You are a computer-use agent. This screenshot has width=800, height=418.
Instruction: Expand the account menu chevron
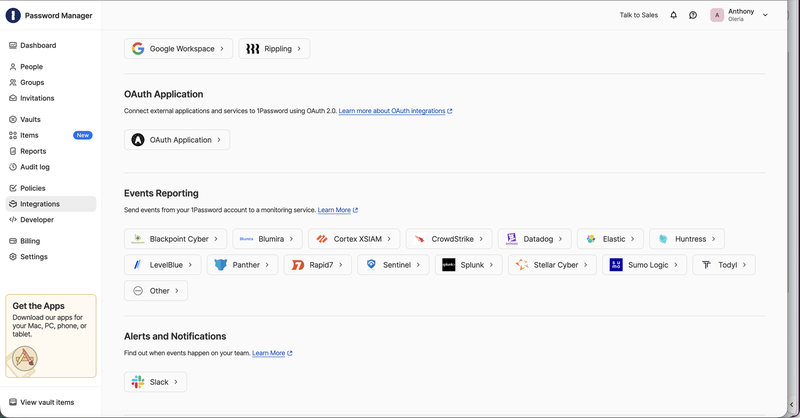pos(765,15)
